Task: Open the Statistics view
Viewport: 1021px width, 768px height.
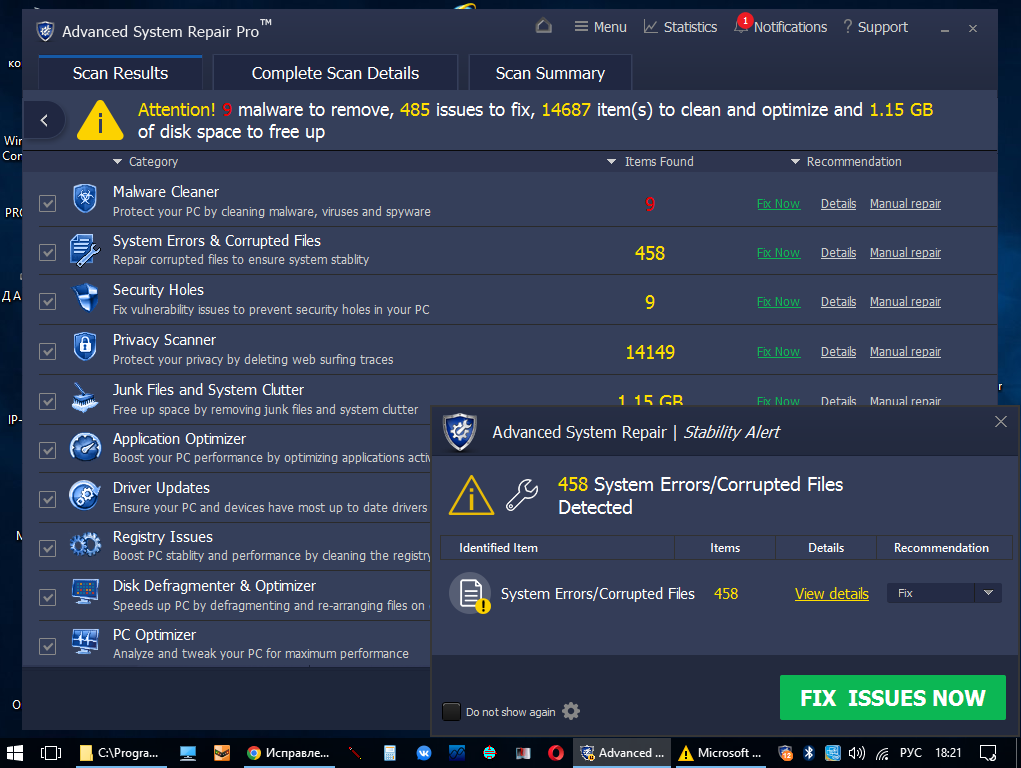Action: click(x=680, y=27)
